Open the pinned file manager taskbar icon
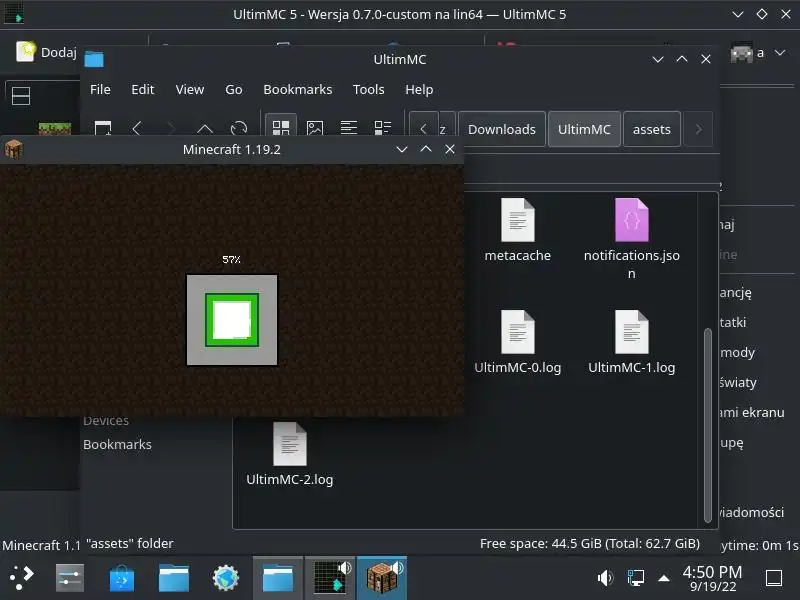Viewport: 800px width, 600px height. click(x=174, y=578)
